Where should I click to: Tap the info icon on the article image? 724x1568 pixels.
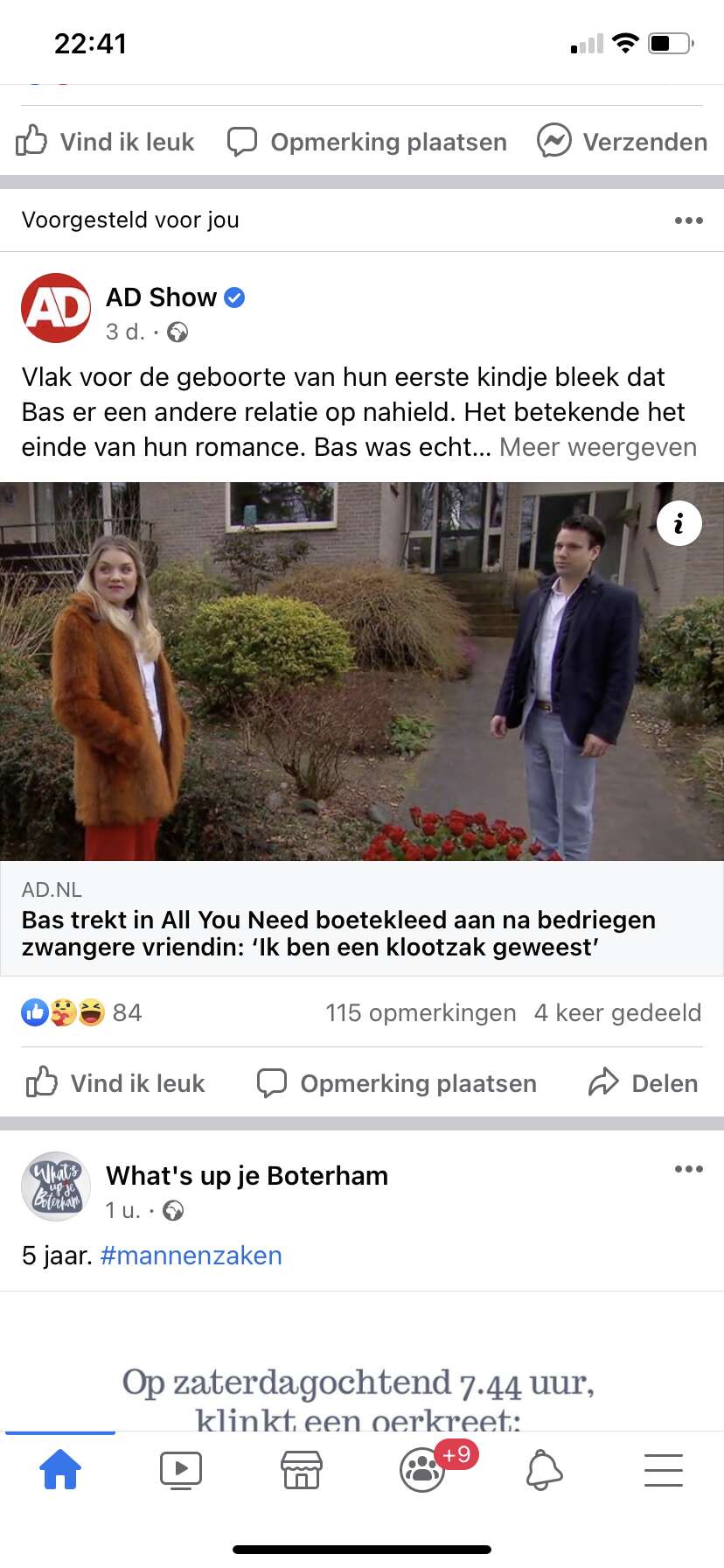[x=679, y=523]
